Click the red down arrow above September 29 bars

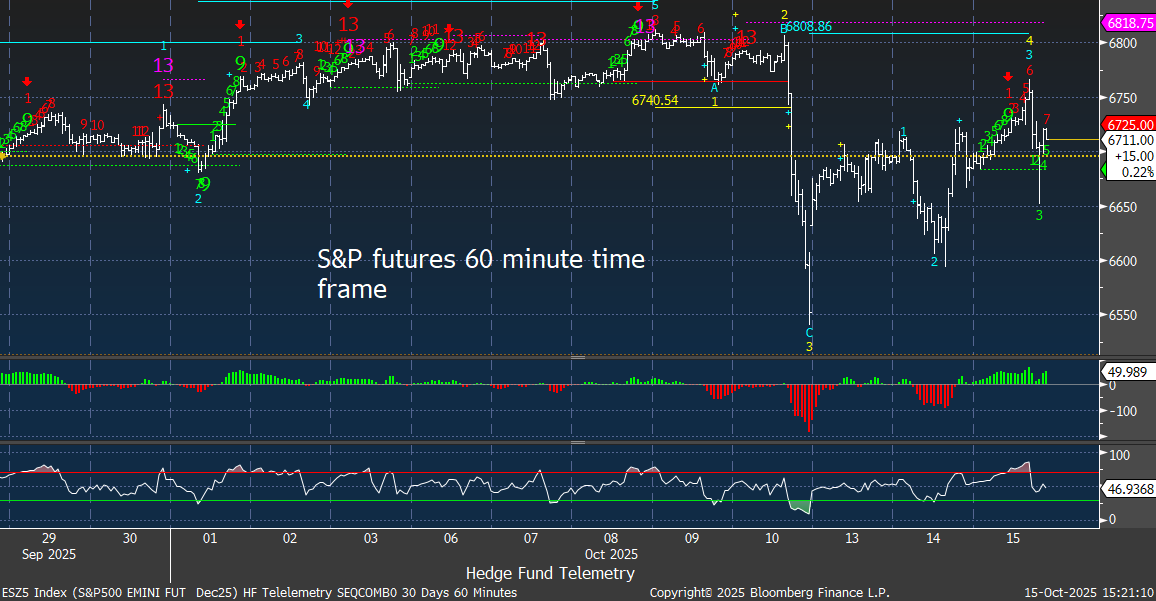point(28,82)
